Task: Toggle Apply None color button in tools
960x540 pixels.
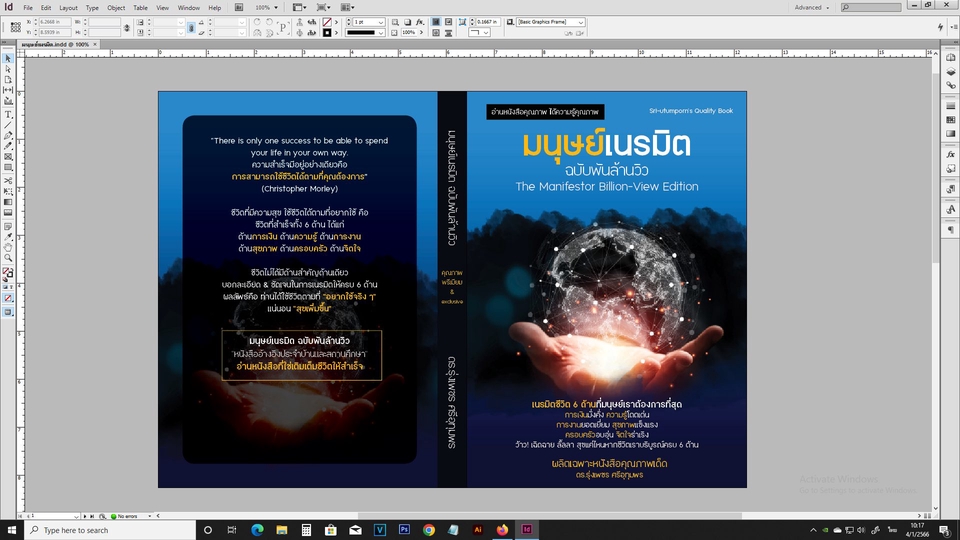Action: [8, 298]
